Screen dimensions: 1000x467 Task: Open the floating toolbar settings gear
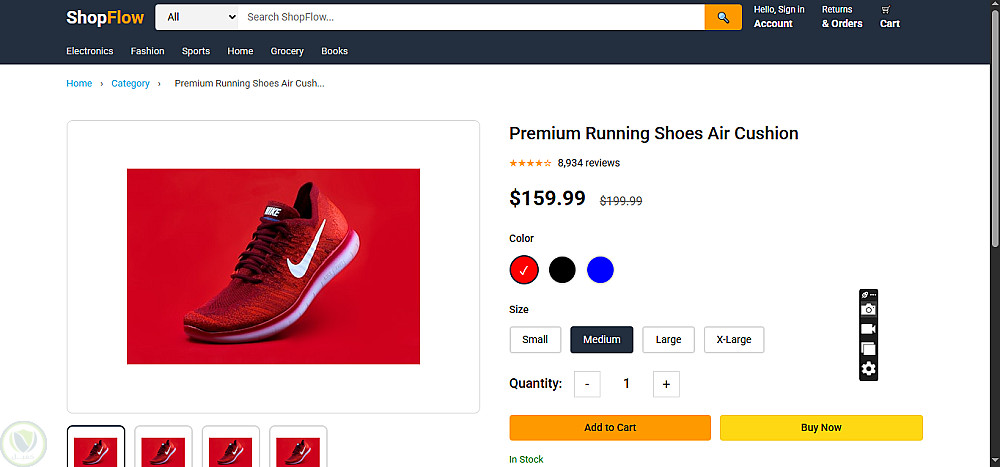[868, 369]
